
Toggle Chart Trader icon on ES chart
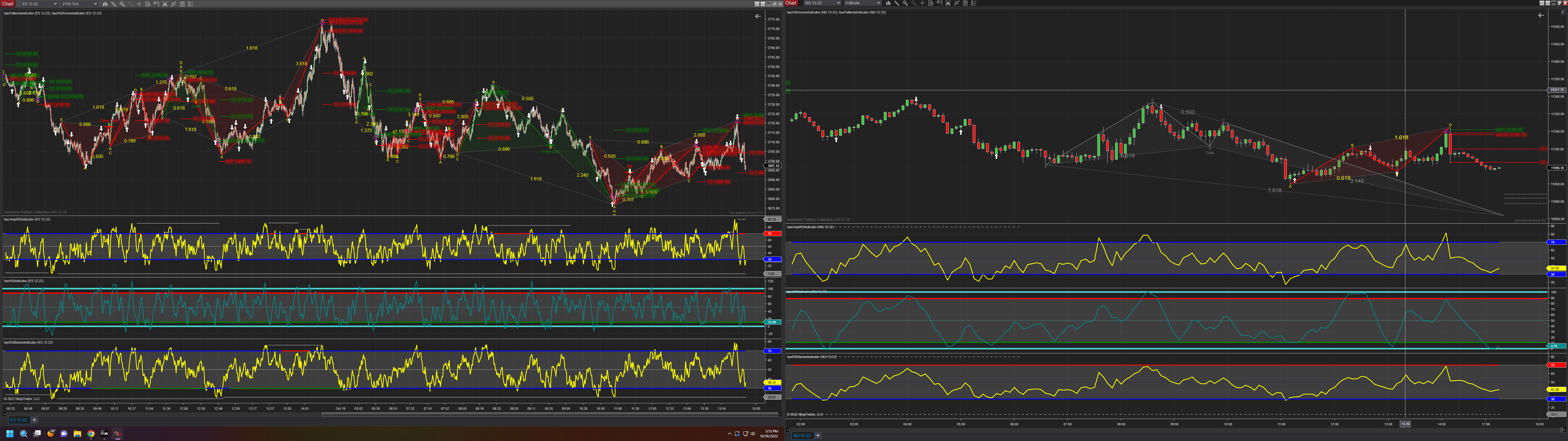pyautogui.click(x=156, y=4)
